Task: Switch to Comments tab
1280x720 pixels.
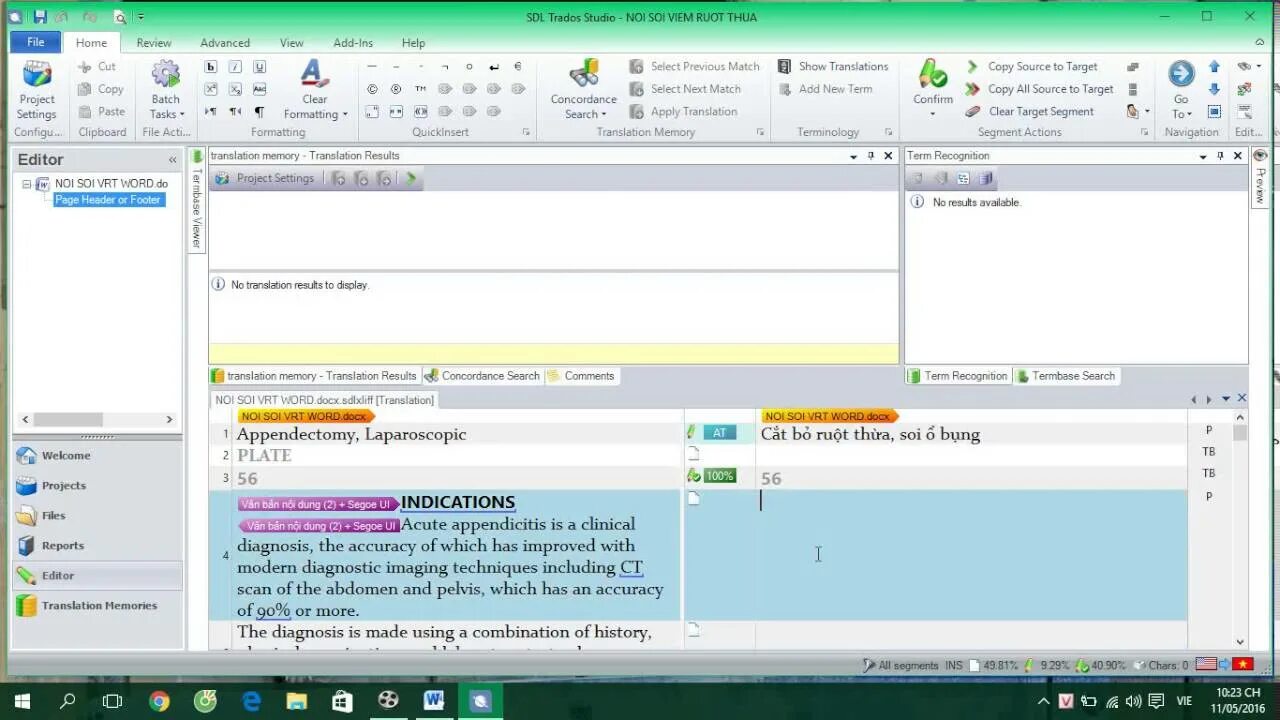Action: pyautogui.click(x=581, y=376)
